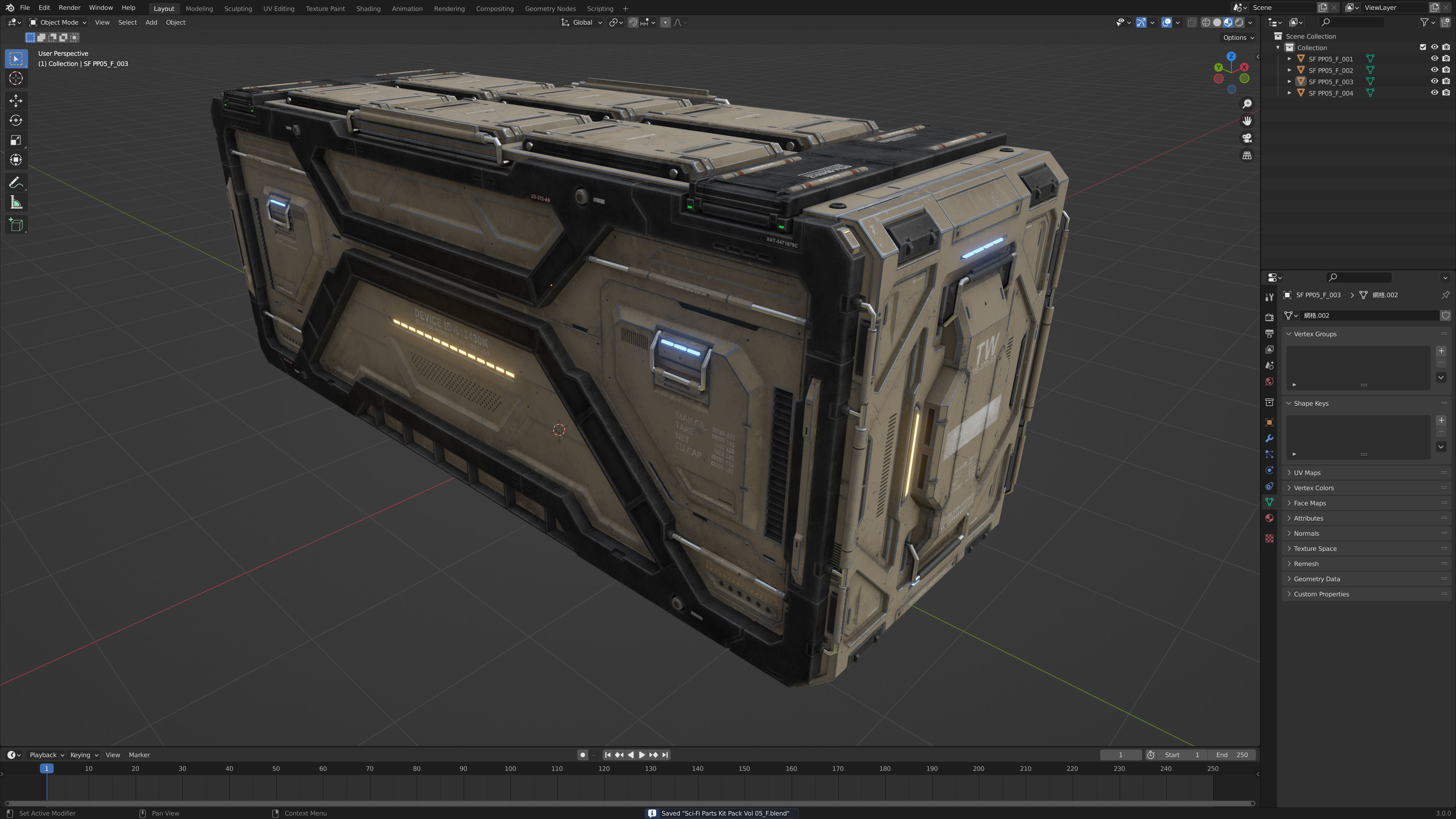The image size is (1456, 819).
Task: Toggle the camera view icon
Action: coord(1247,138)
